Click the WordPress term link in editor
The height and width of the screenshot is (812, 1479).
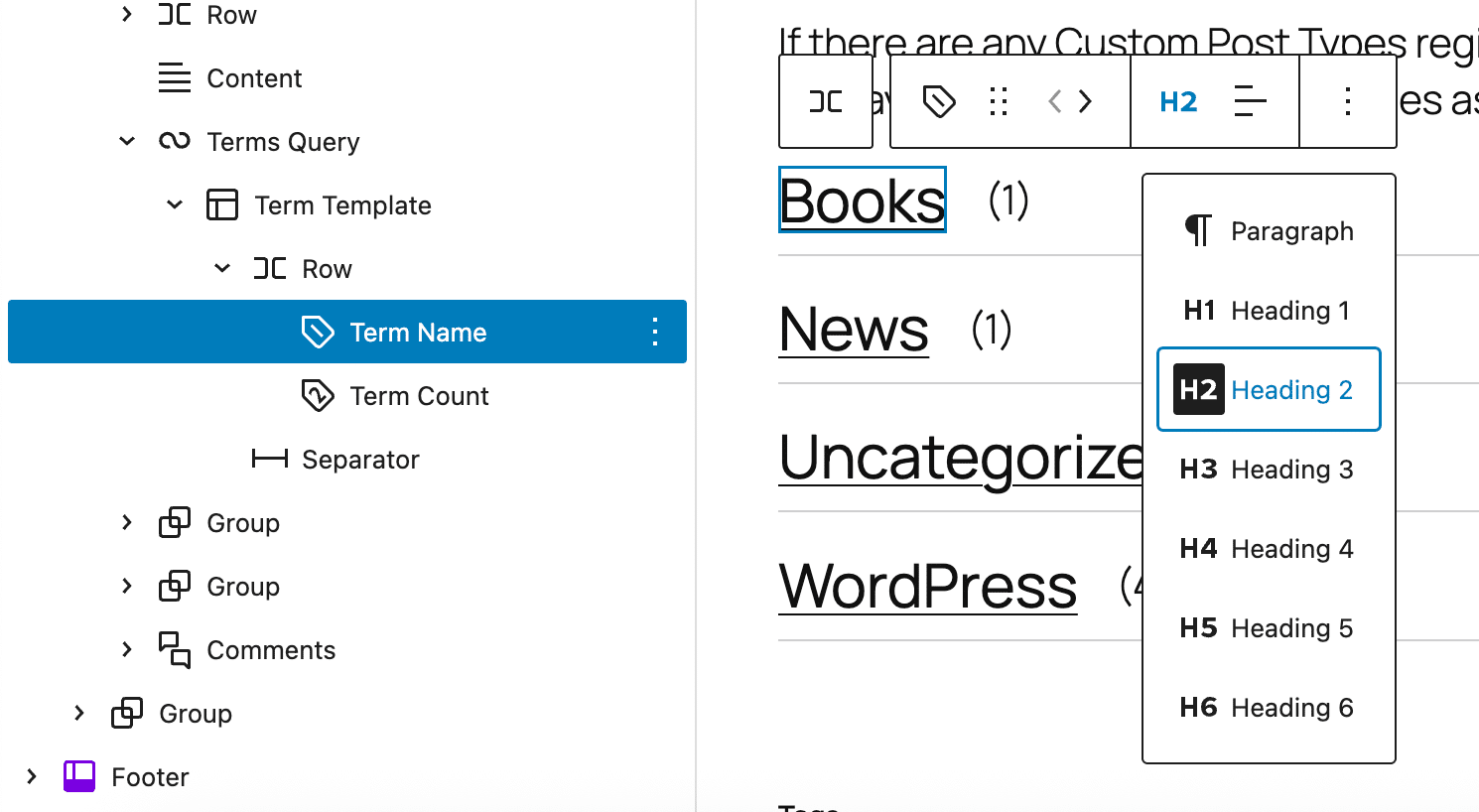[x=927, y=586]
